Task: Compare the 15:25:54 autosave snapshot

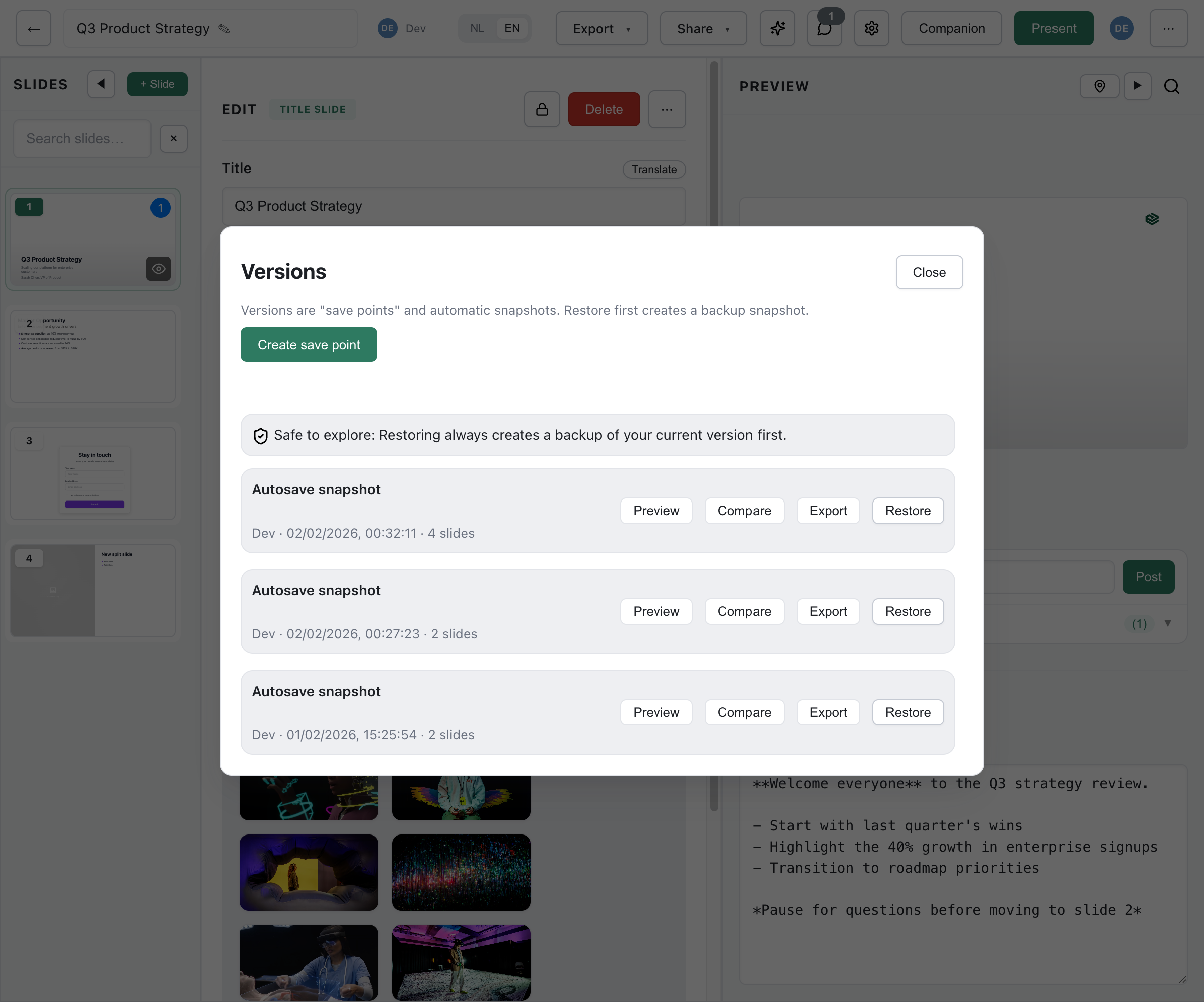Action: [744, 713]
